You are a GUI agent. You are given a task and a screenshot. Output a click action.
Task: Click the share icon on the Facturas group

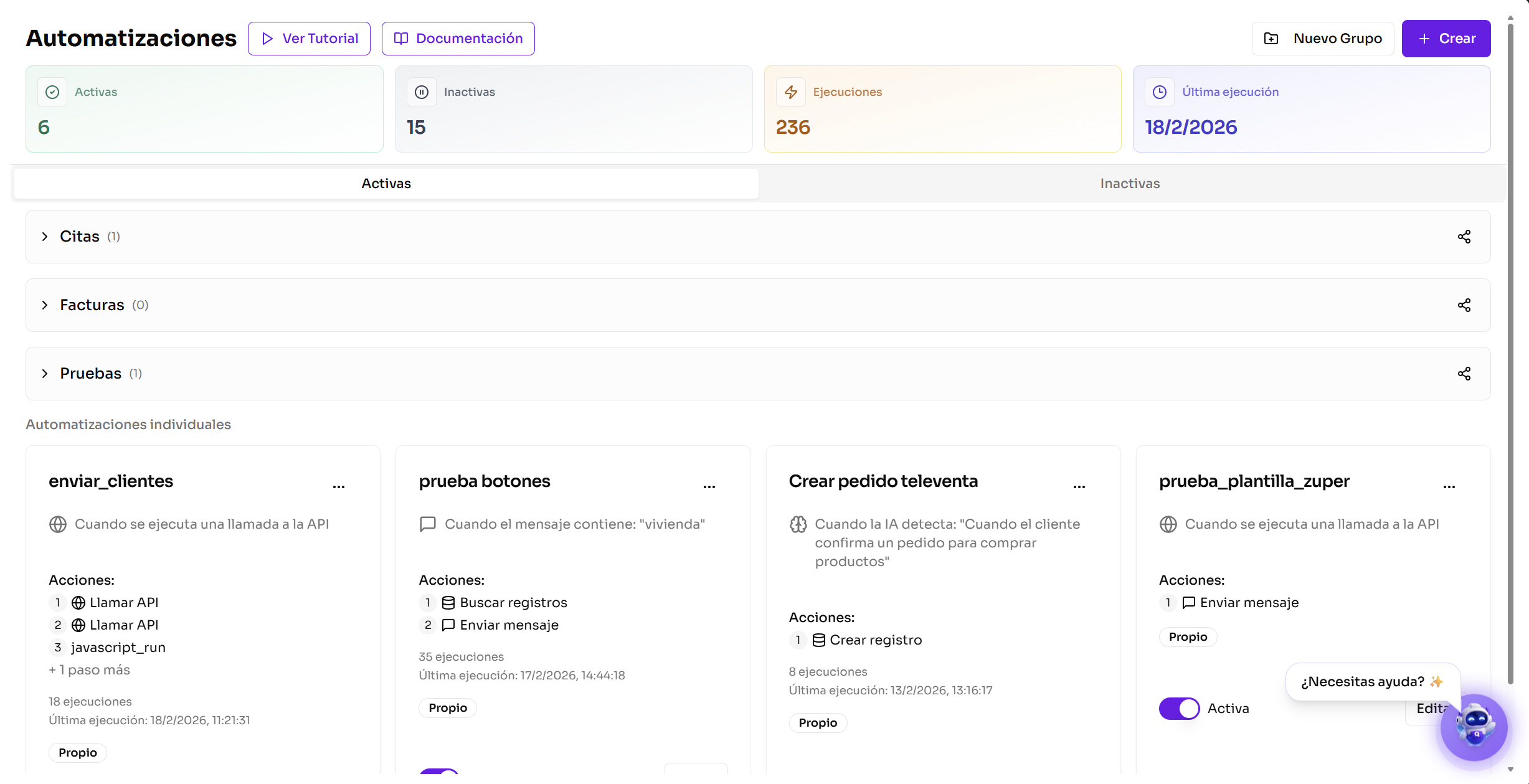[x=1464, y=305]
